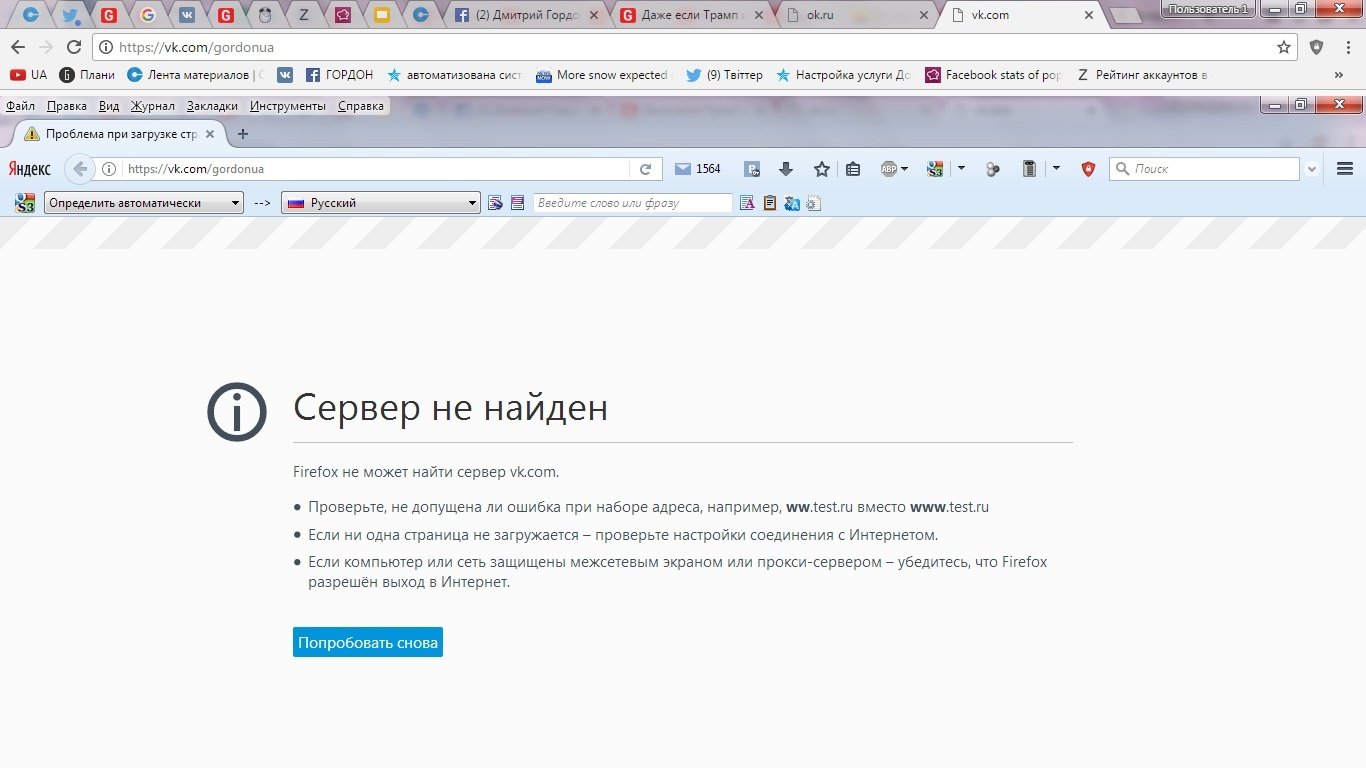Open the Инструменты menu

(288, 106)
